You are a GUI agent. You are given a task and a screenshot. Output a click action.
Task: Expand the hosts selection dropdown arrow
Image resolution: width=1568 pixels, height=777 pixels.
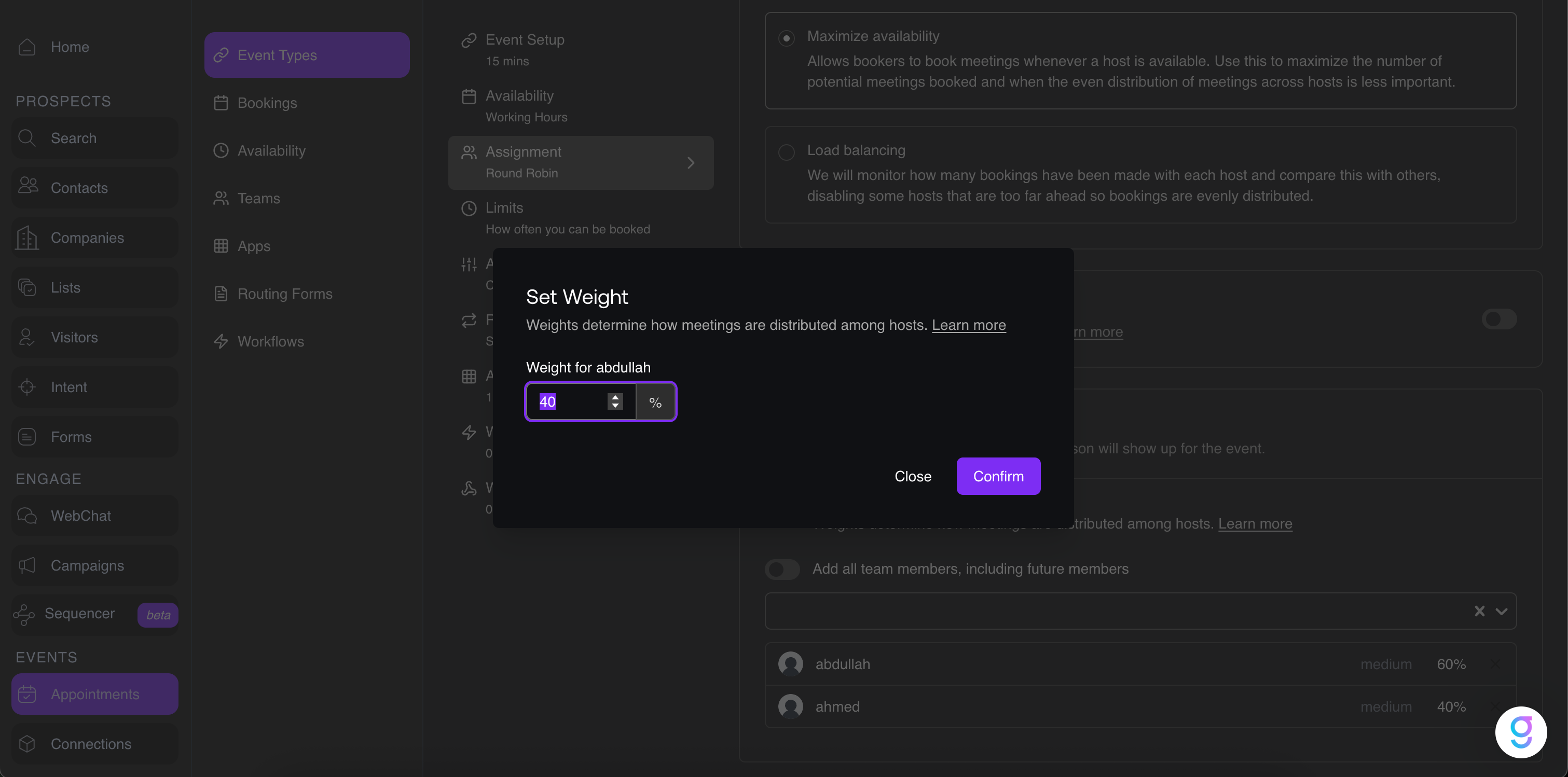tap(1501, 612)
